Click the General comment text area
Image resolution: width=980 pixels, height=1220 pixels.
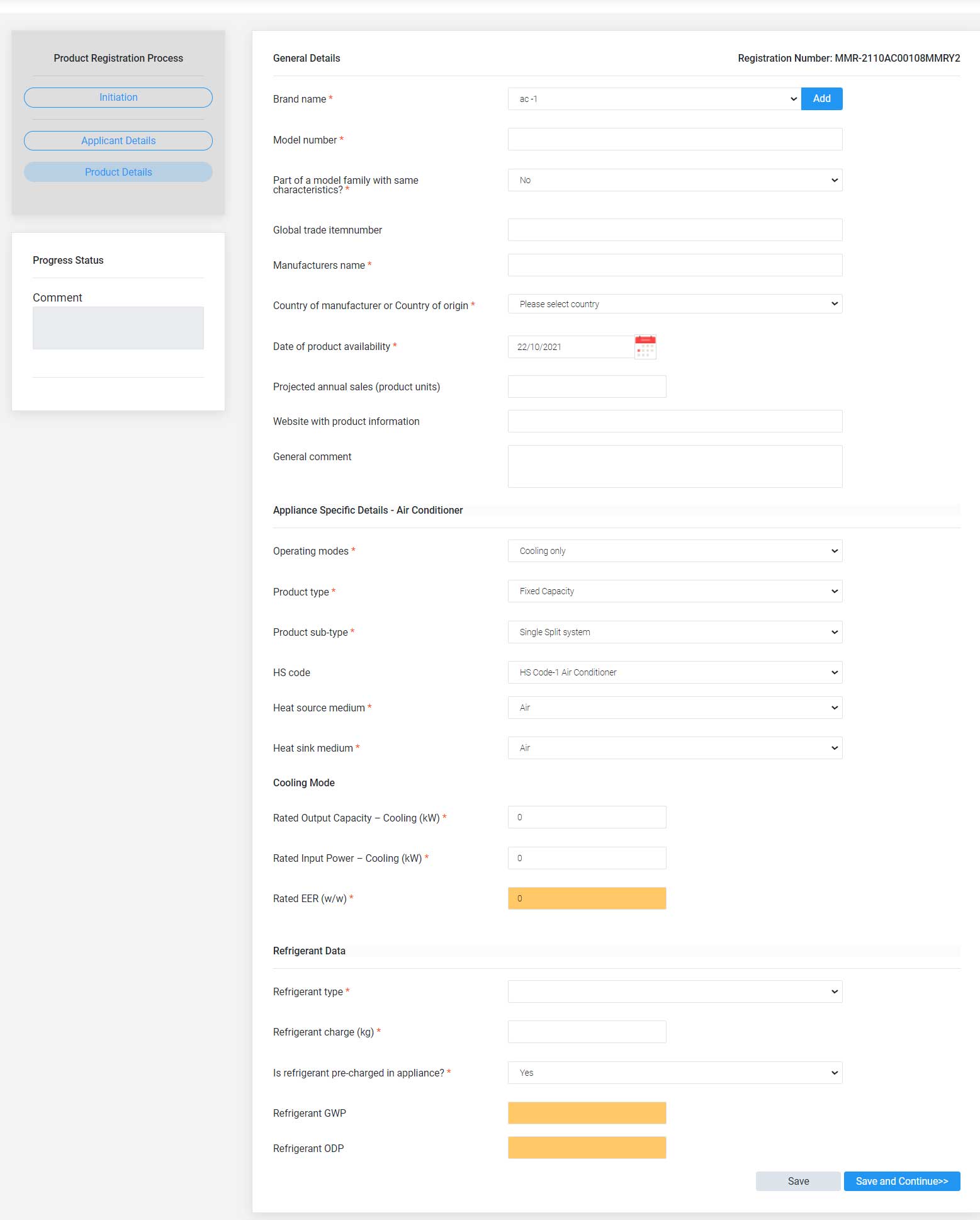click(675, 466)
